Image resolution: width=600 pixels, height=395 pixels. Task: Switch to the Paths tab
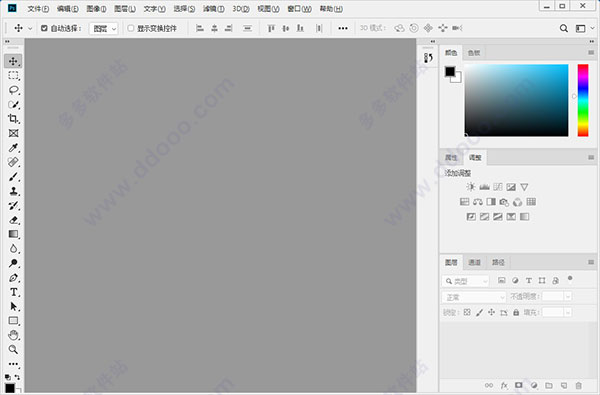(498, 262)
